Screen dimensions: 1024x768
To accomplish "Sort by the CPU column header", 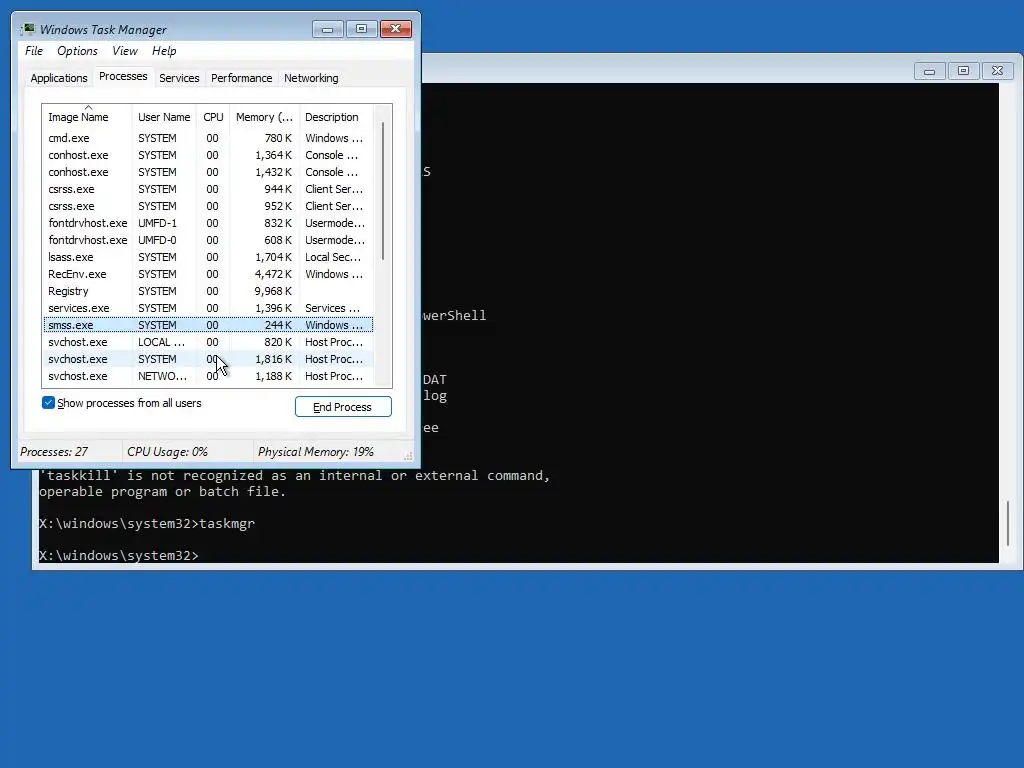I will click(213, 116).
